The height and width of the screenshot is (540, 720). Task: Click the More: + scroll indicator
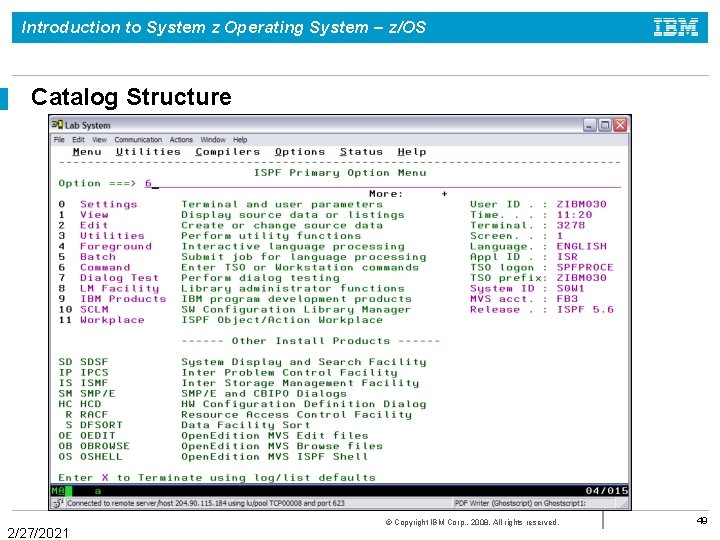coord(408,194)
